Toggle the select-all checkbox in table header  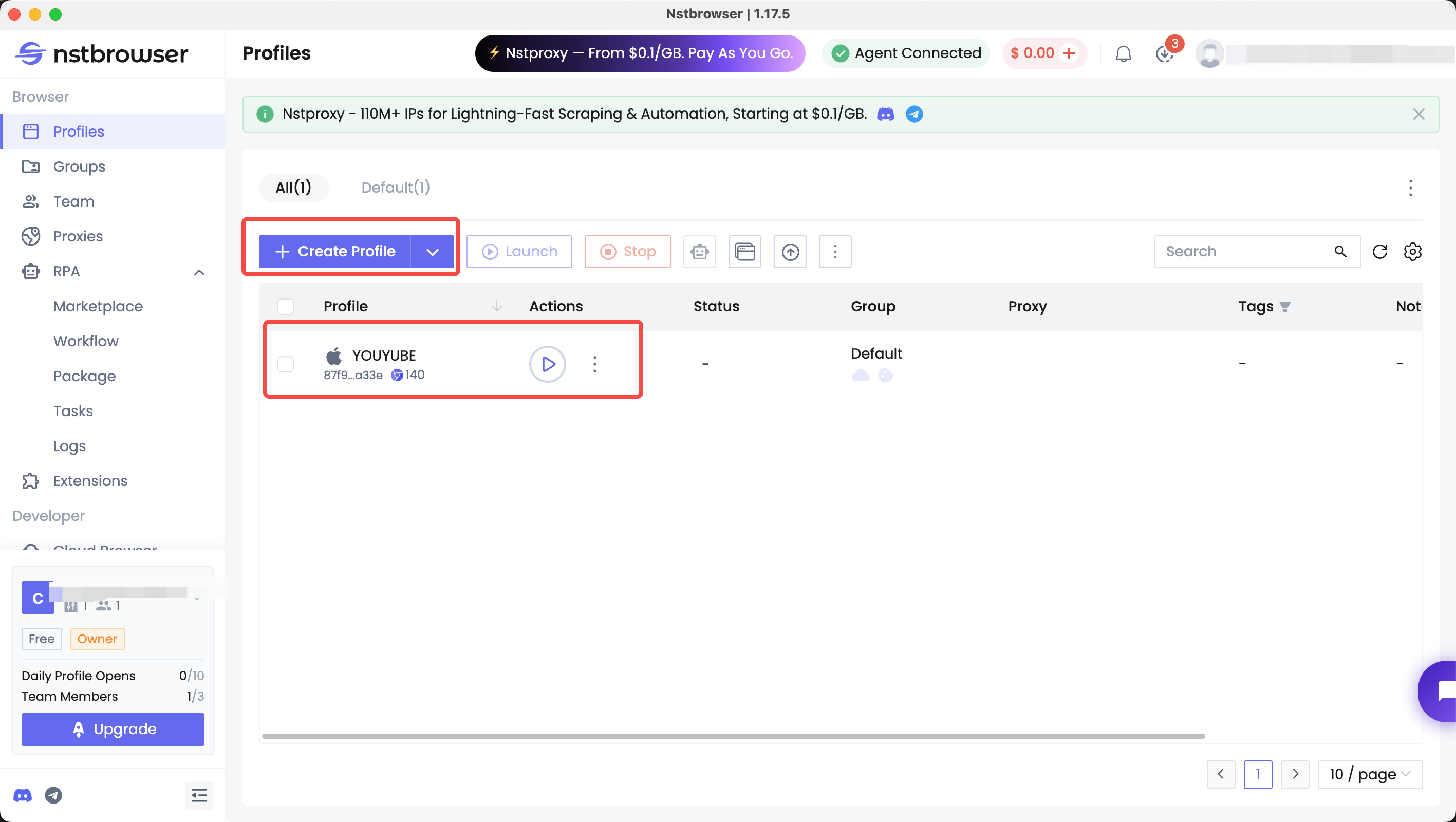point(286,306)
